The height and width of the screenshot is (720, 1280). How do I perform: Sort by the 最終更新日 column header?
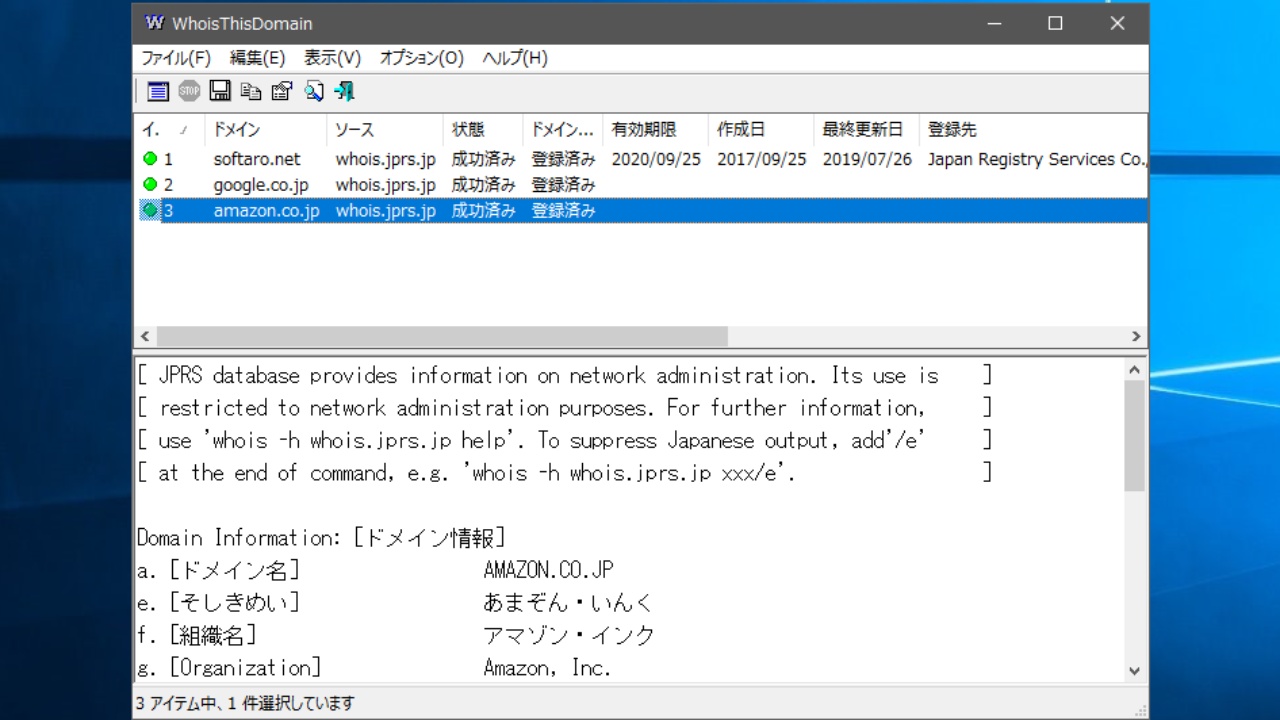click(x=867, y=129)
